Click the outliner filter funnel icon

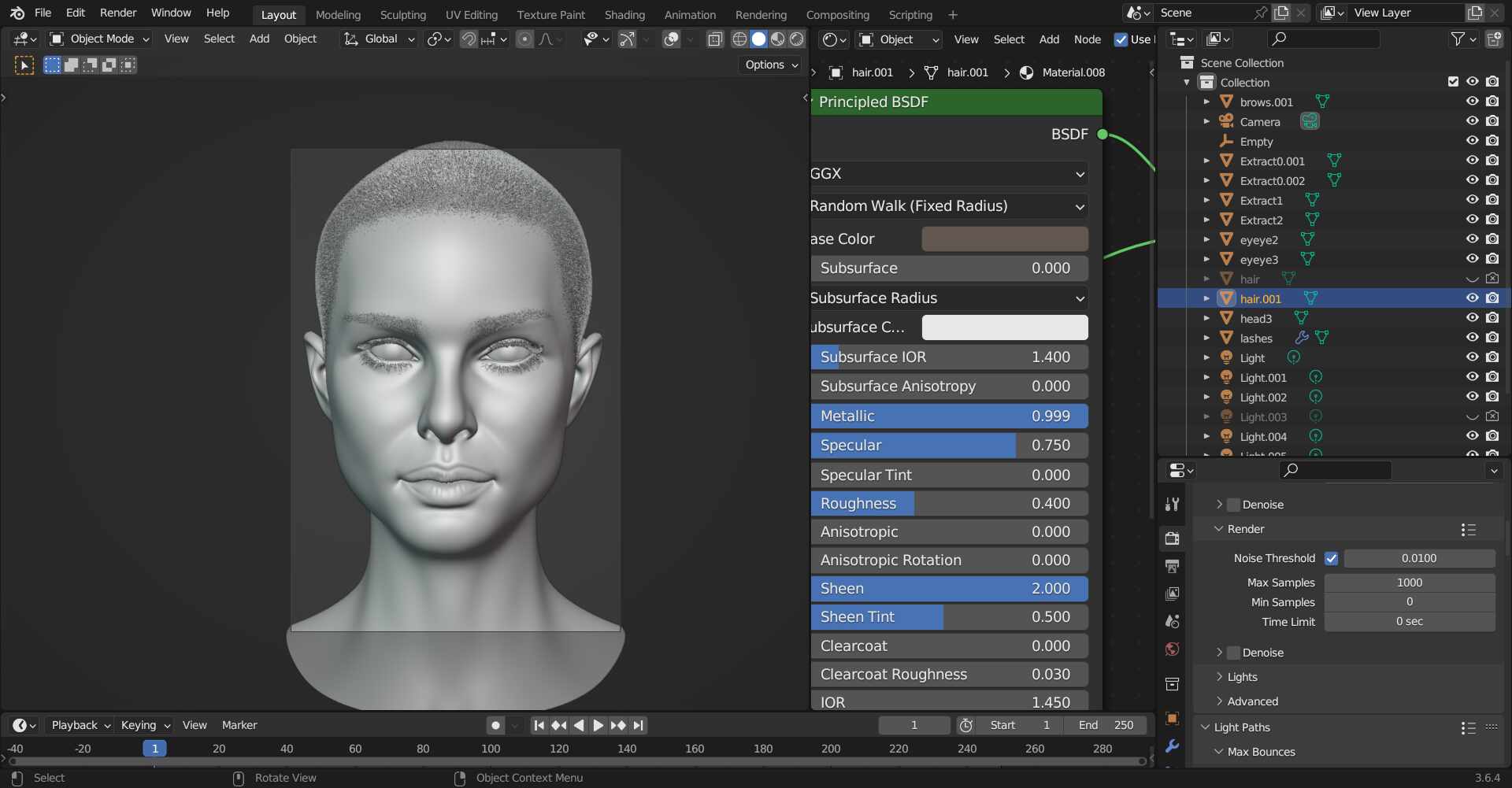(x=1458, y=39)
